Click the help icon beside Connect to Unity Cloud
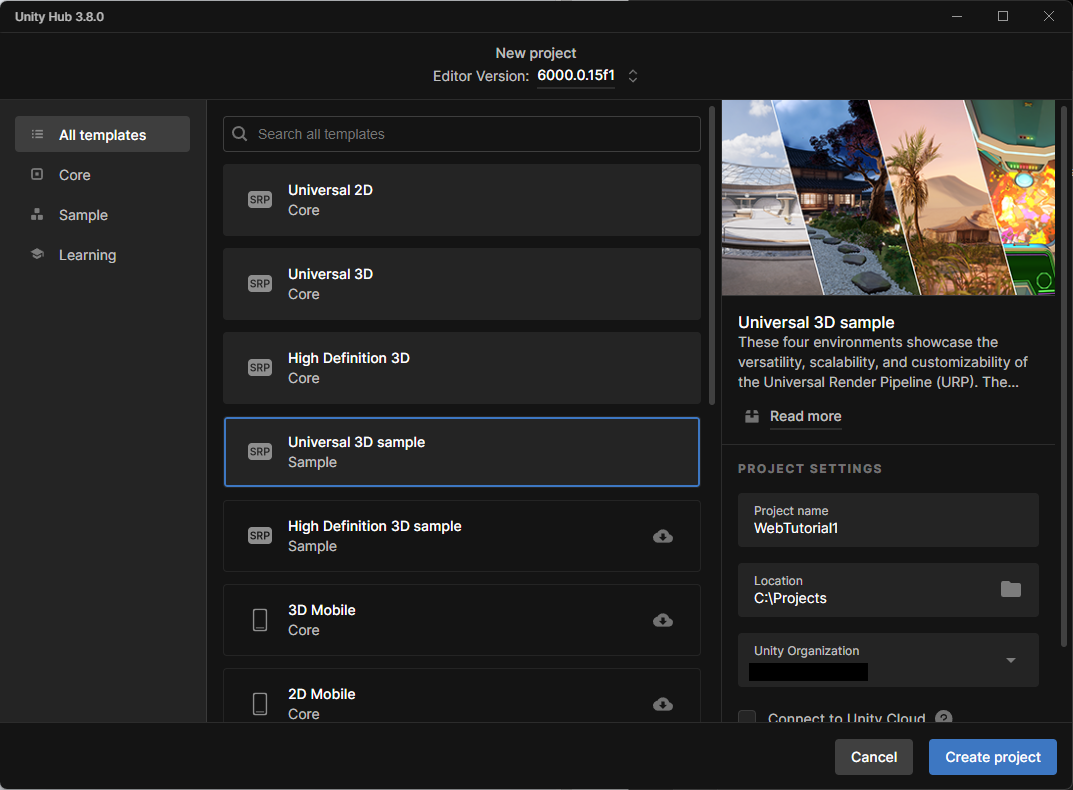The width and height of the screenshot is (1073, 790). (943, 717)
